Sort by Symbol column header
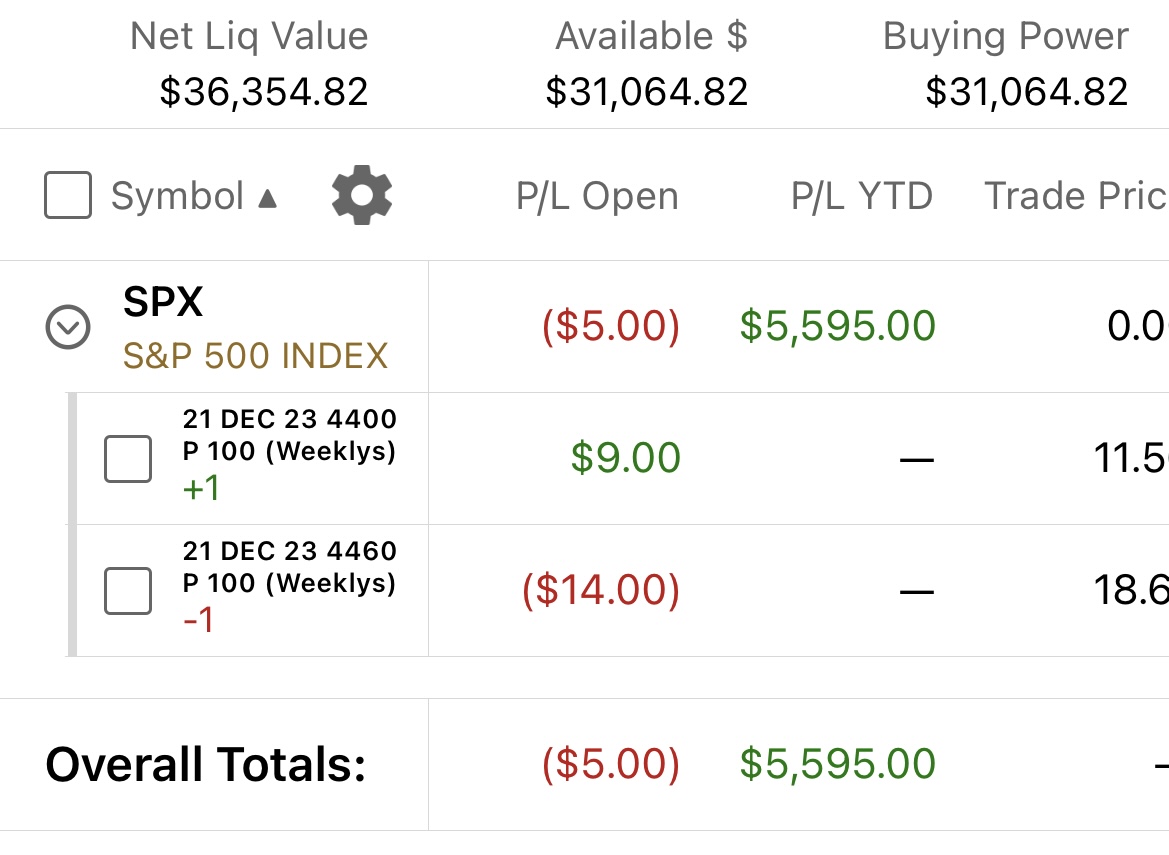This screenshot has width=1169, height=855. click(177, 196)
